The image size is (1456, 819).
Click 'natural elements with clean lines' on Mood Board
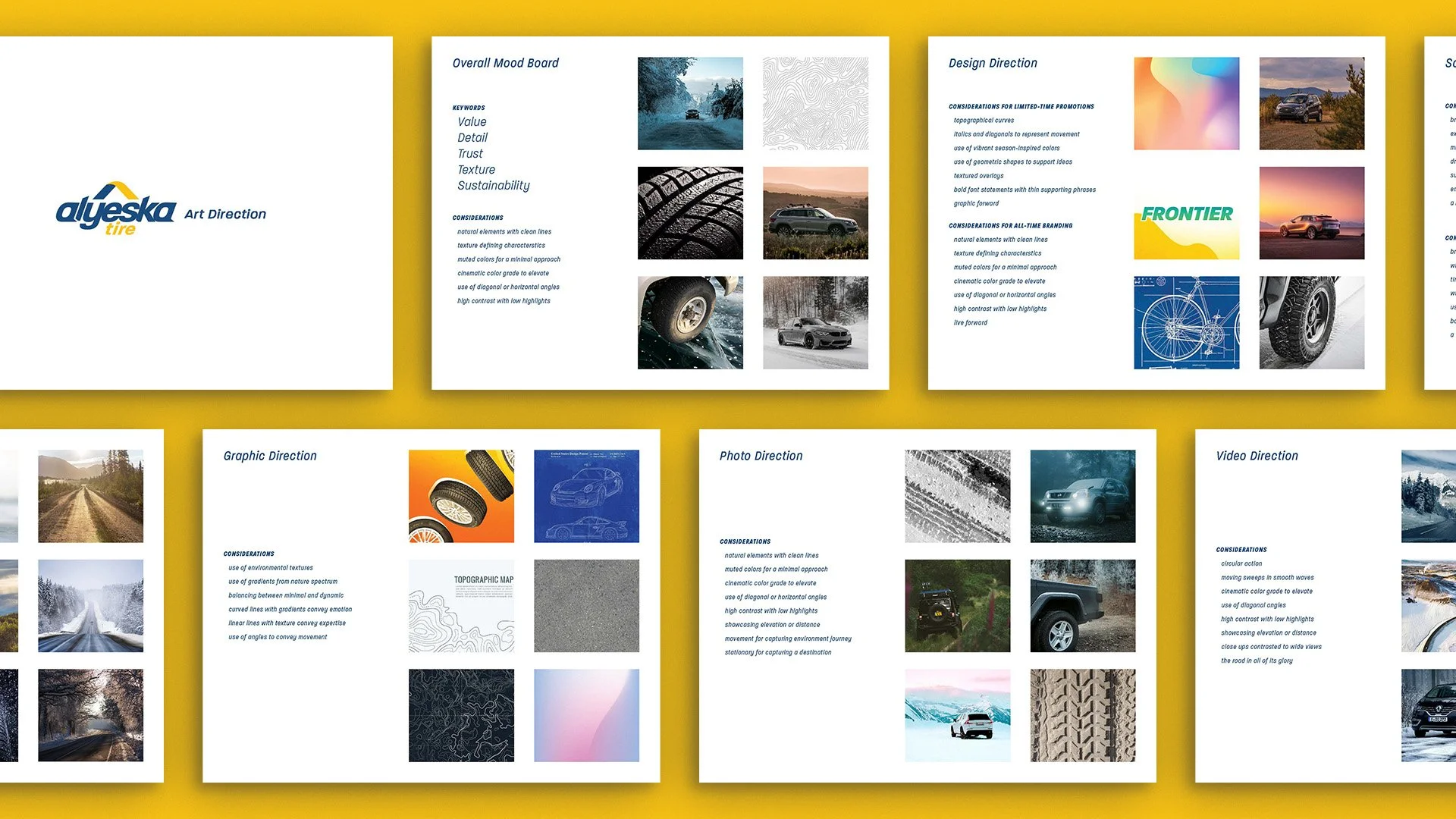(x=504, y=232)
